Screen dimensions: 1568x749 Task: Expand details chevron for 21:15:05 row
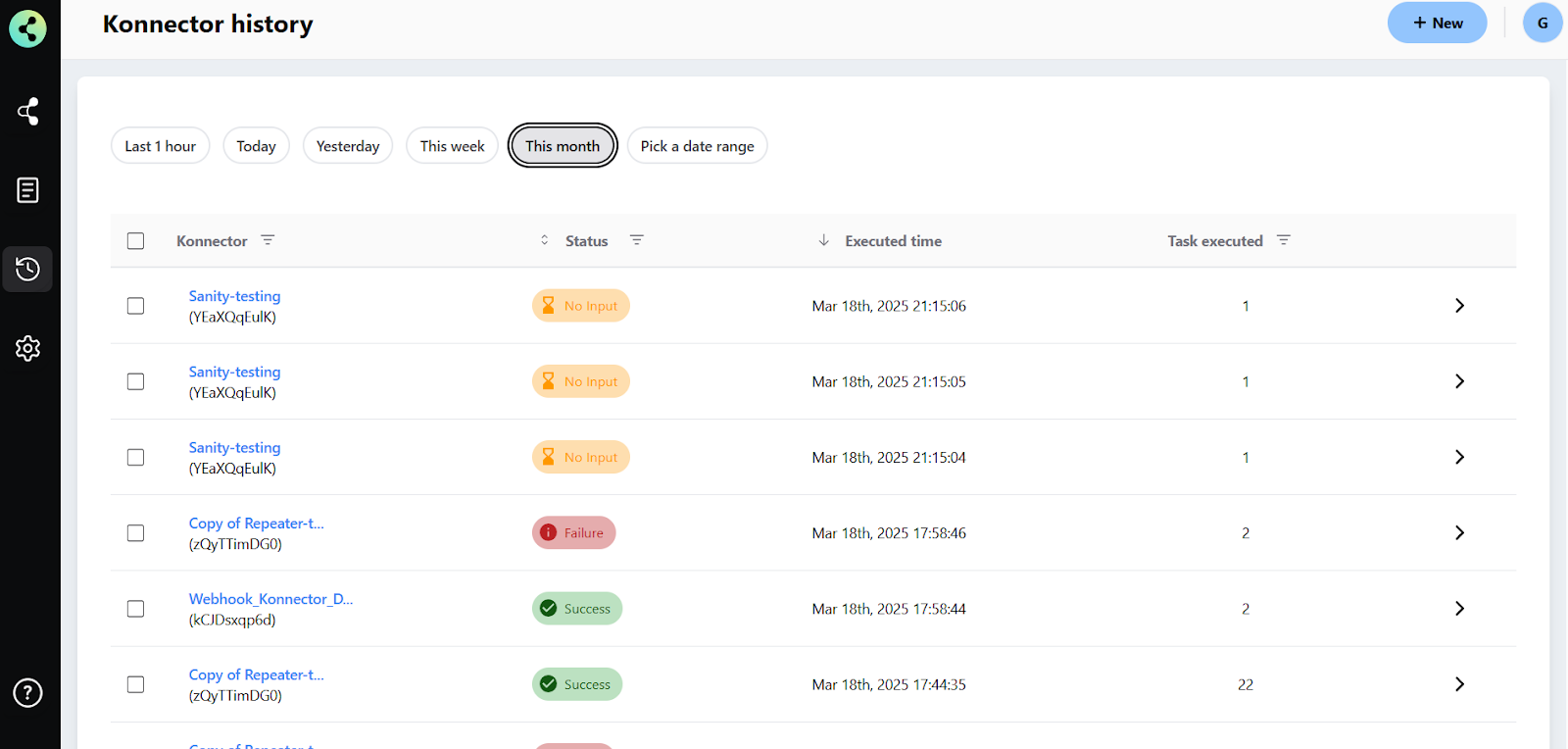(x=1459, y=381)
